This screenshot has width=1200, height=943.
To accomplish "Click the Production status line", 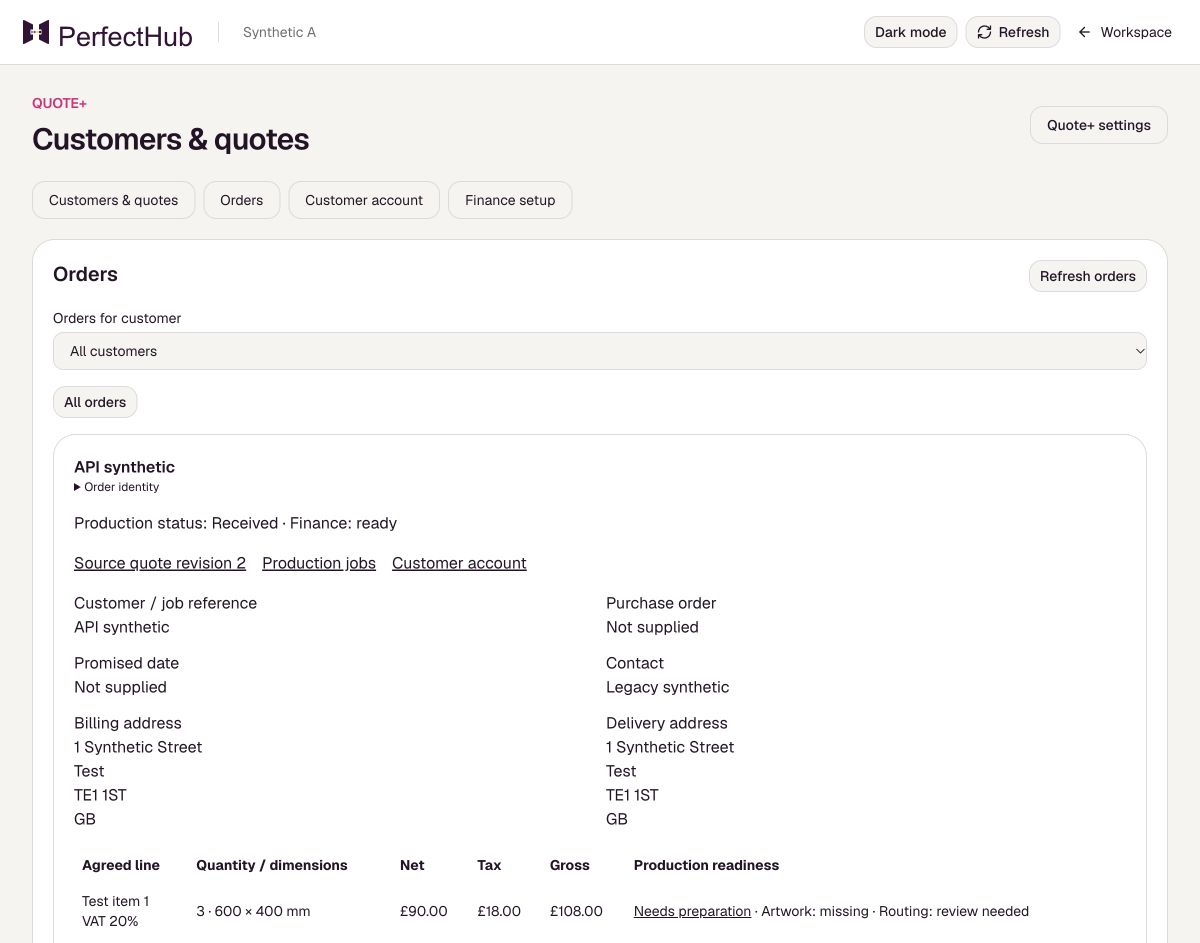I will click(x=235, y=523).
